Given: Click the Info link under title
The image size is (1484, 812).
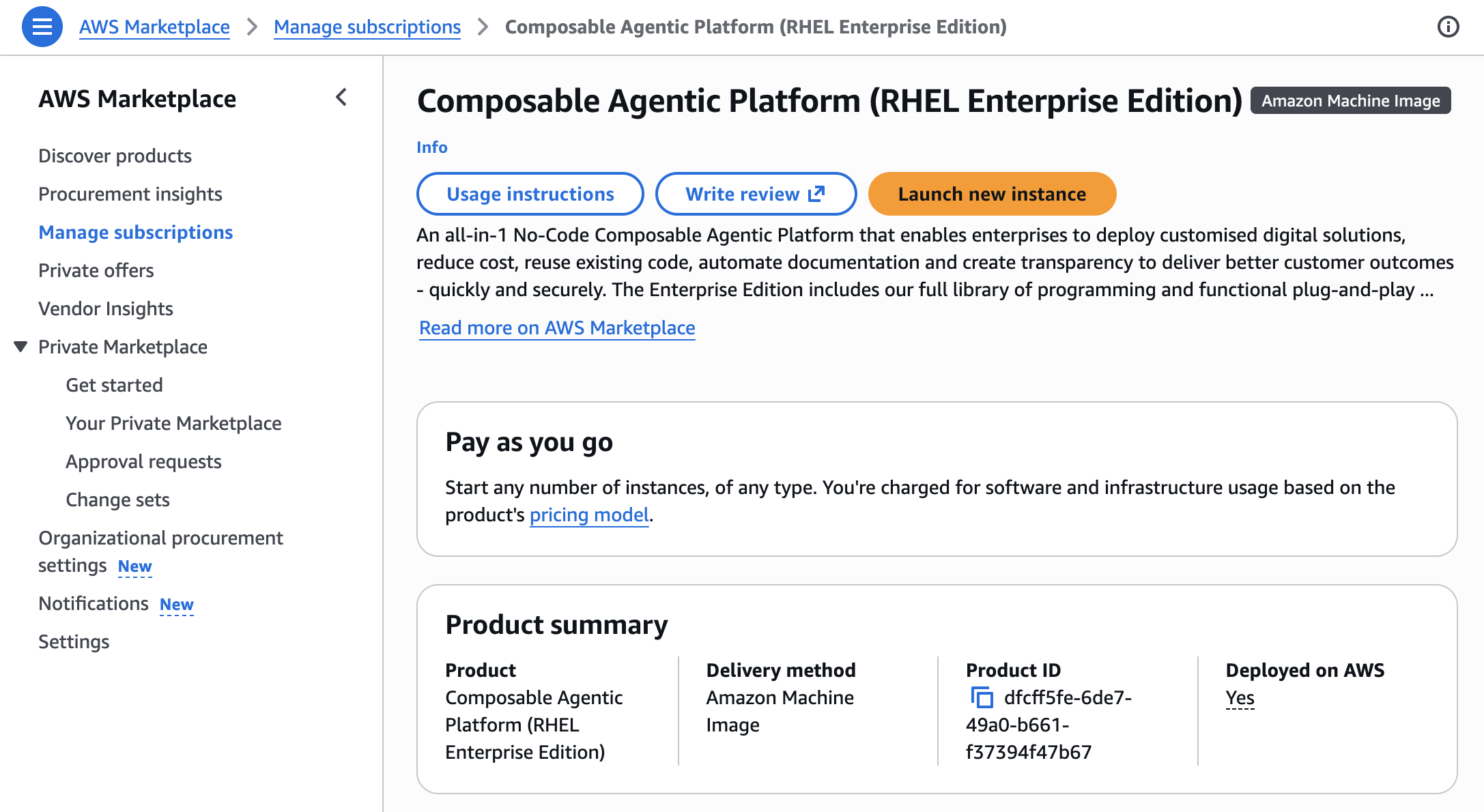Looking at the screenshot, I should (431, 147).
